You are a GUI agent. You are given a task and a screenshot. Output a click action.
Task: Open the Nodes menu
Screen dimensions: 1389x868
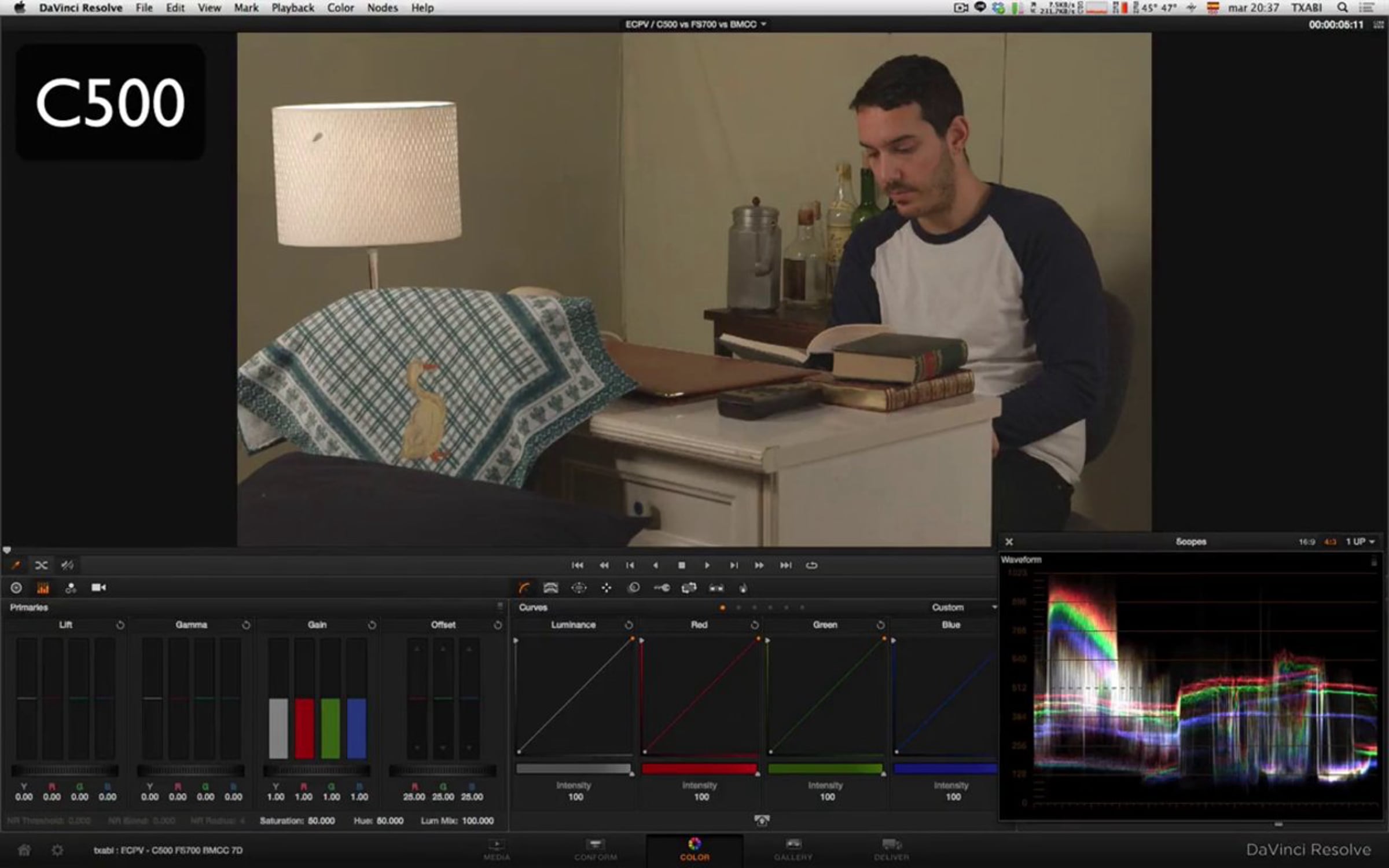[x=383, y=8]
